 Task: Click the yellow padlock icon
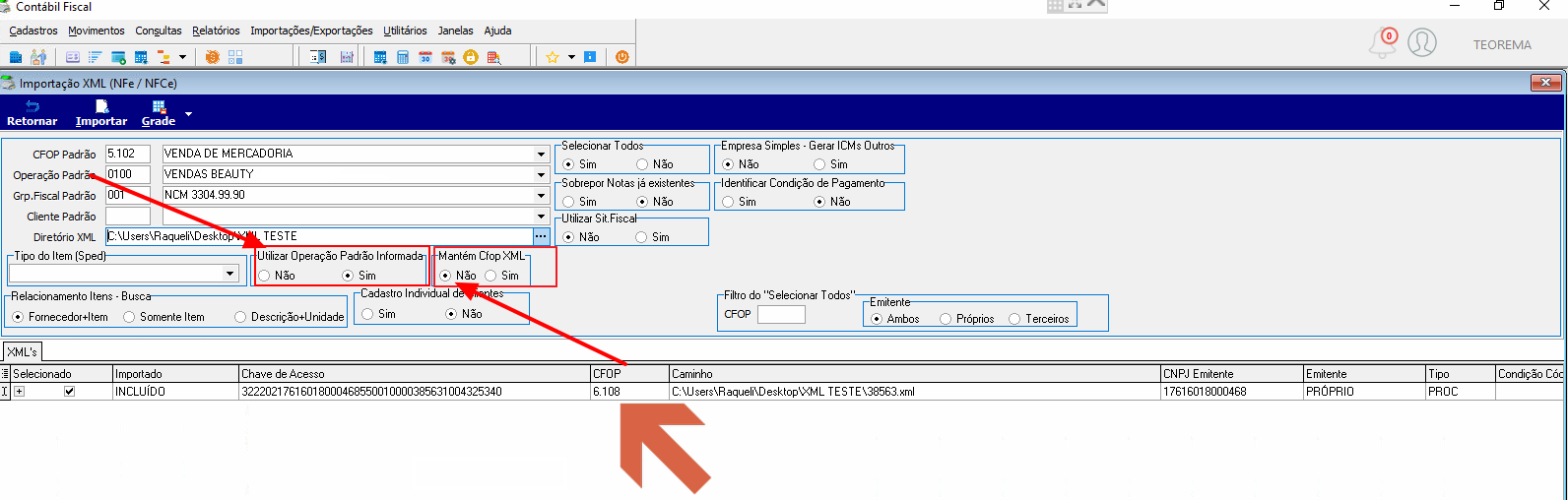click(471, 57)
